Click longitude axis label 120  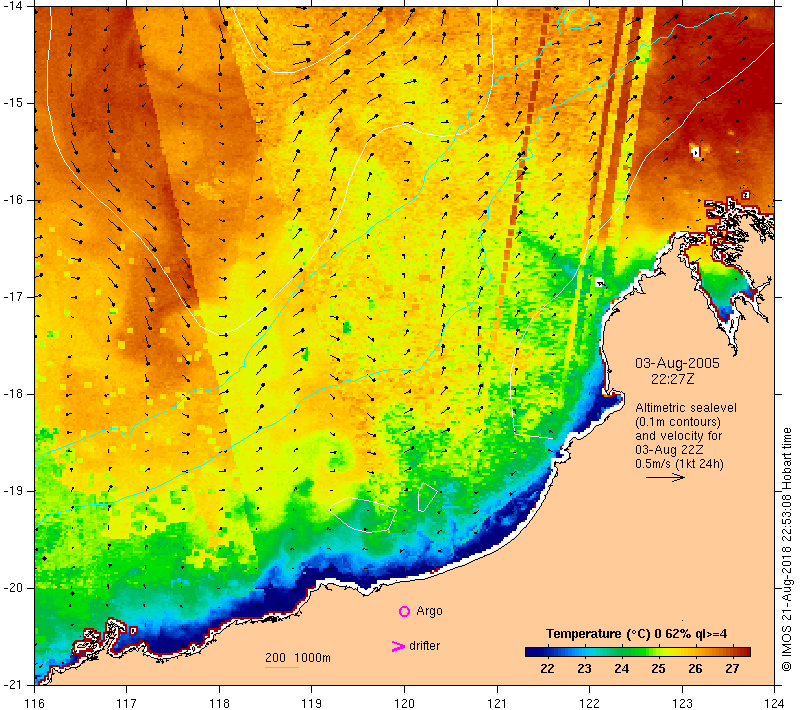click(405, 703)
